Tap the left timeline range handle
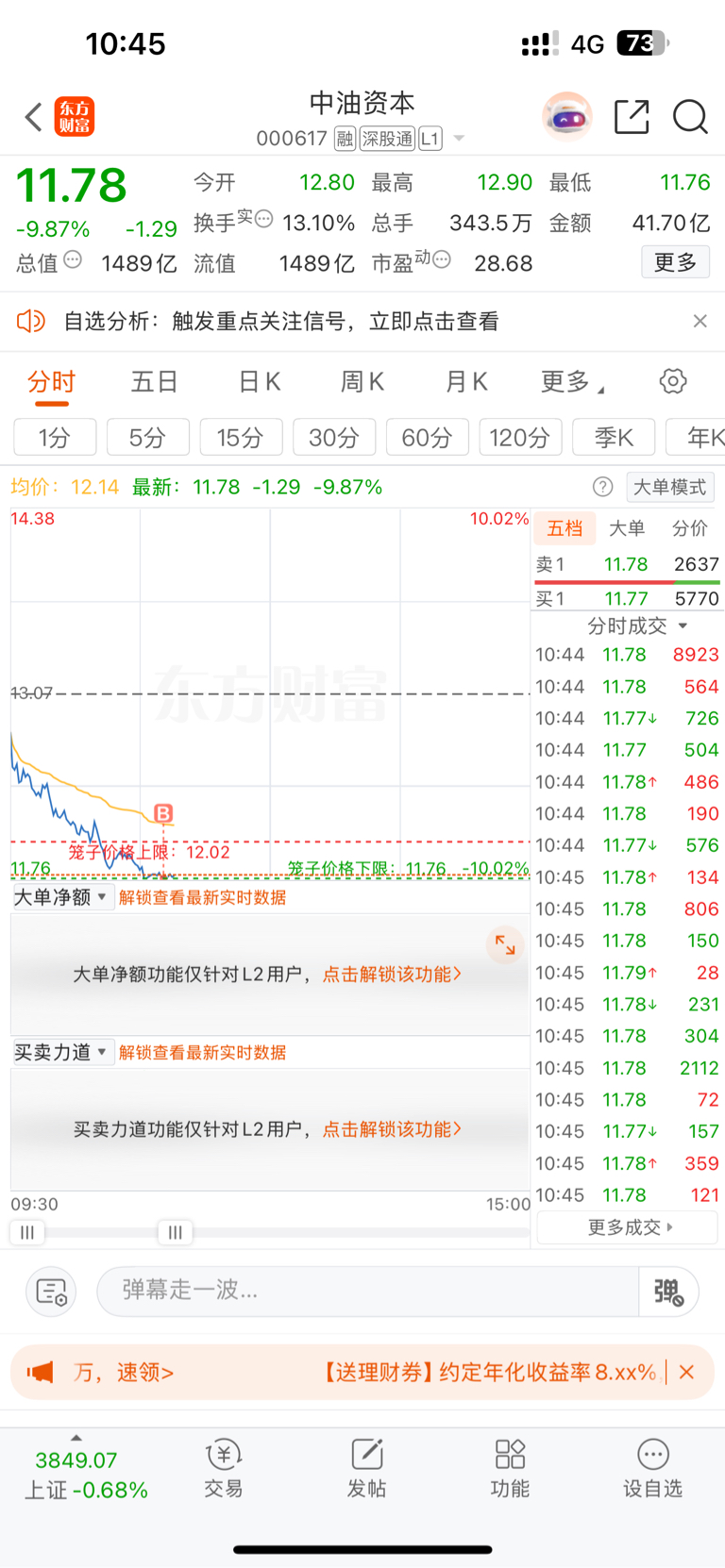This screenshot has height=1568, width=725. pos(27,1232)
